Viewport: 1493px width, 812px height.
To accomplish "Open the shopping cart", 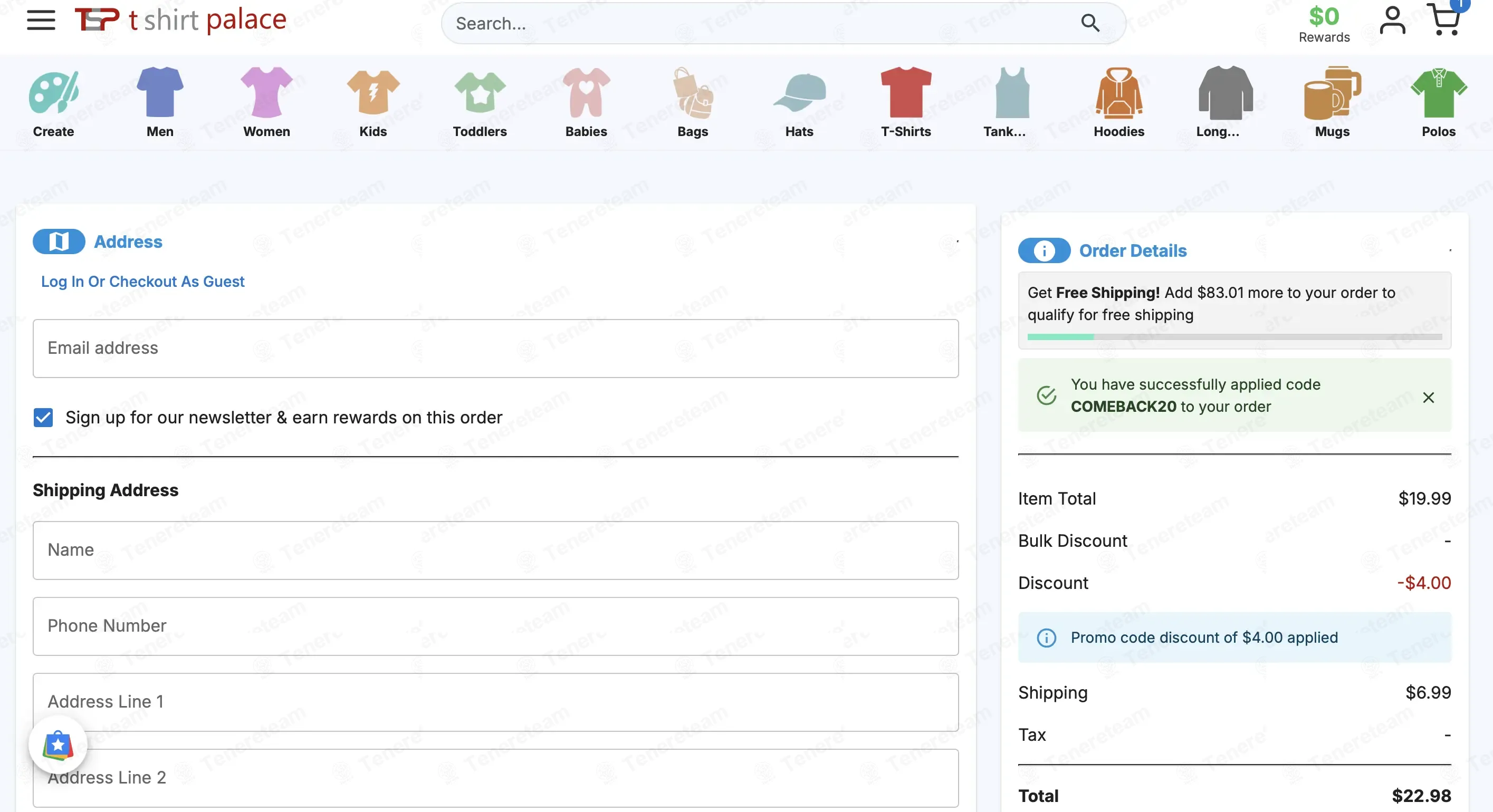I will click(1446, 20).
